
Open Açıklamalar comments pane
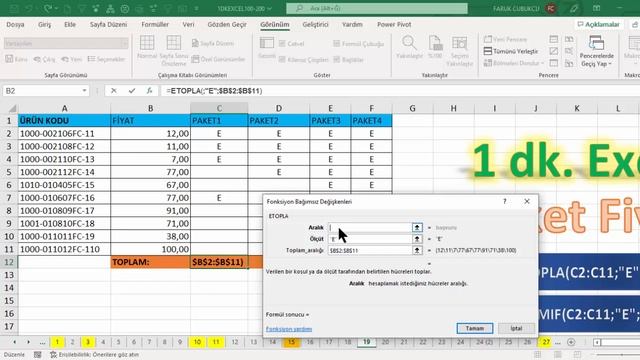[598, 24]
